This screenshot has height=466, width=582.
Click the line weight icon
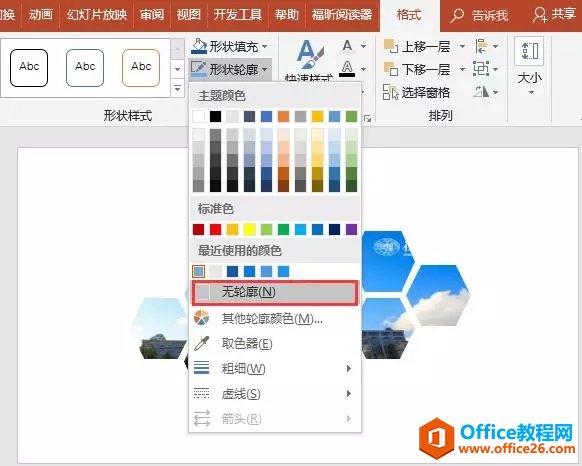(x=202, y=368)
